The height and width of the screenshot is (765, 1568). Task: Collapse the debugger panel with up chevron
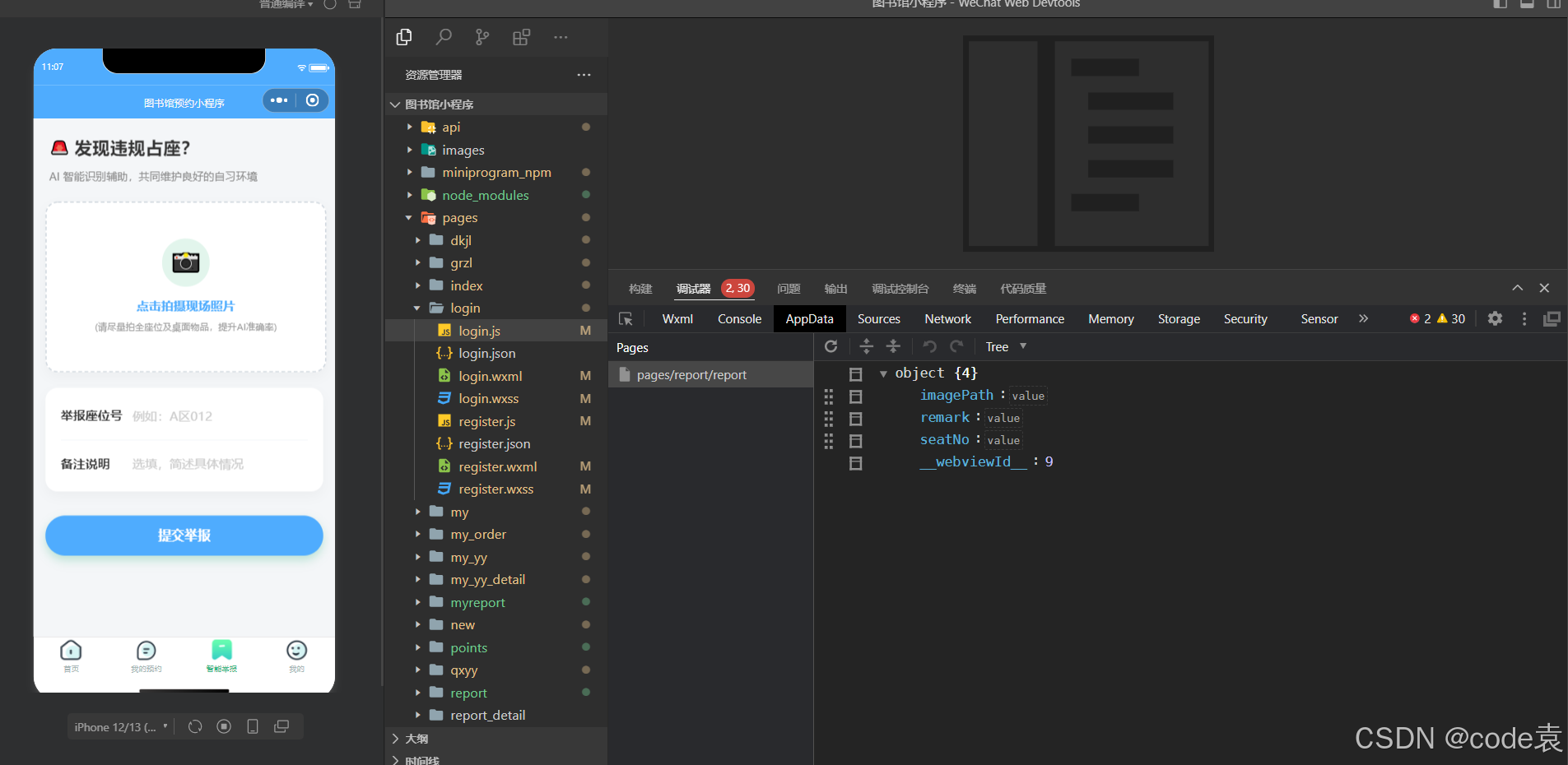pyautogui.click(x=1518, y=288)
